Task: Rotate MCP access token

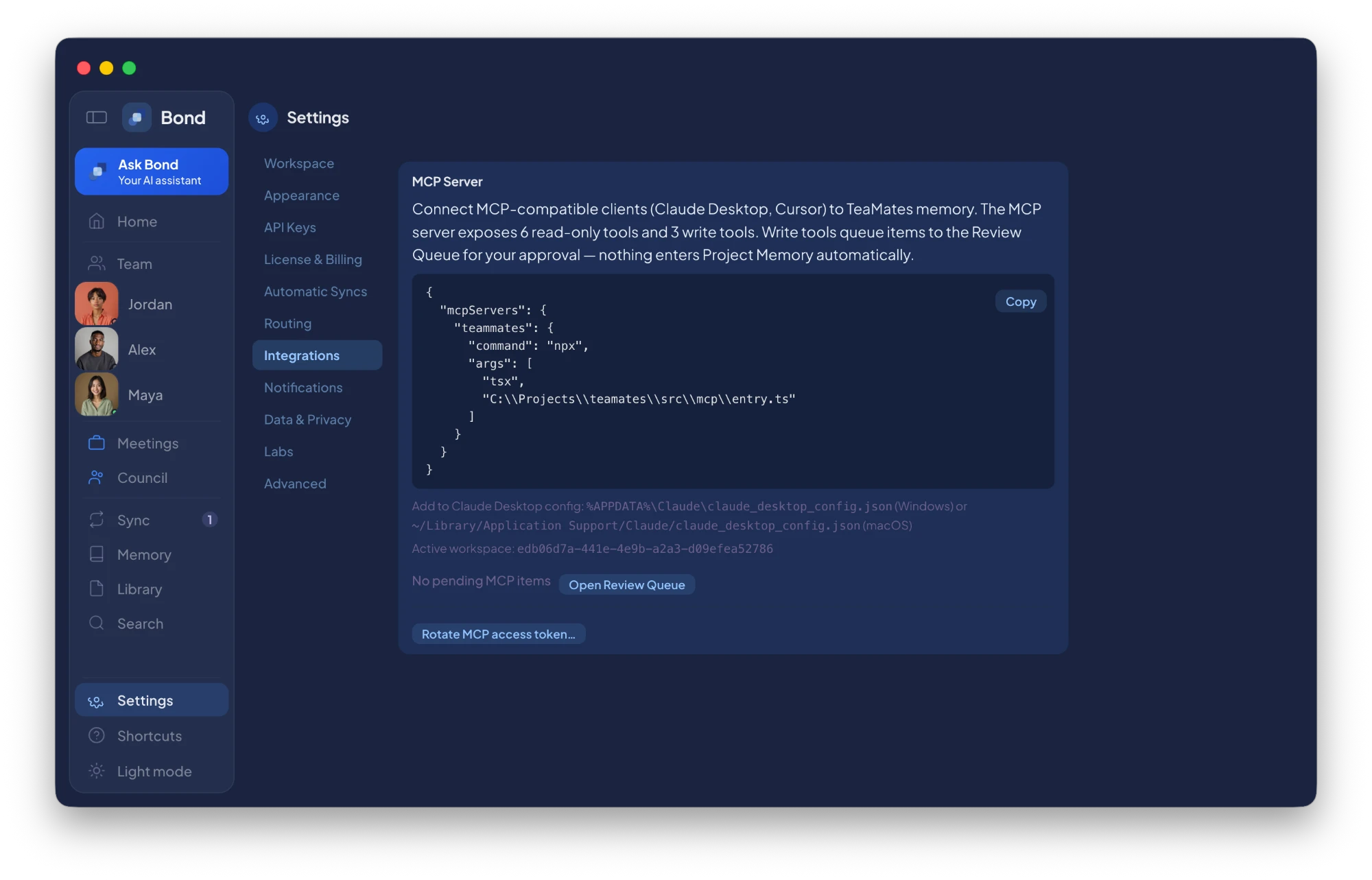Action: 498,634
